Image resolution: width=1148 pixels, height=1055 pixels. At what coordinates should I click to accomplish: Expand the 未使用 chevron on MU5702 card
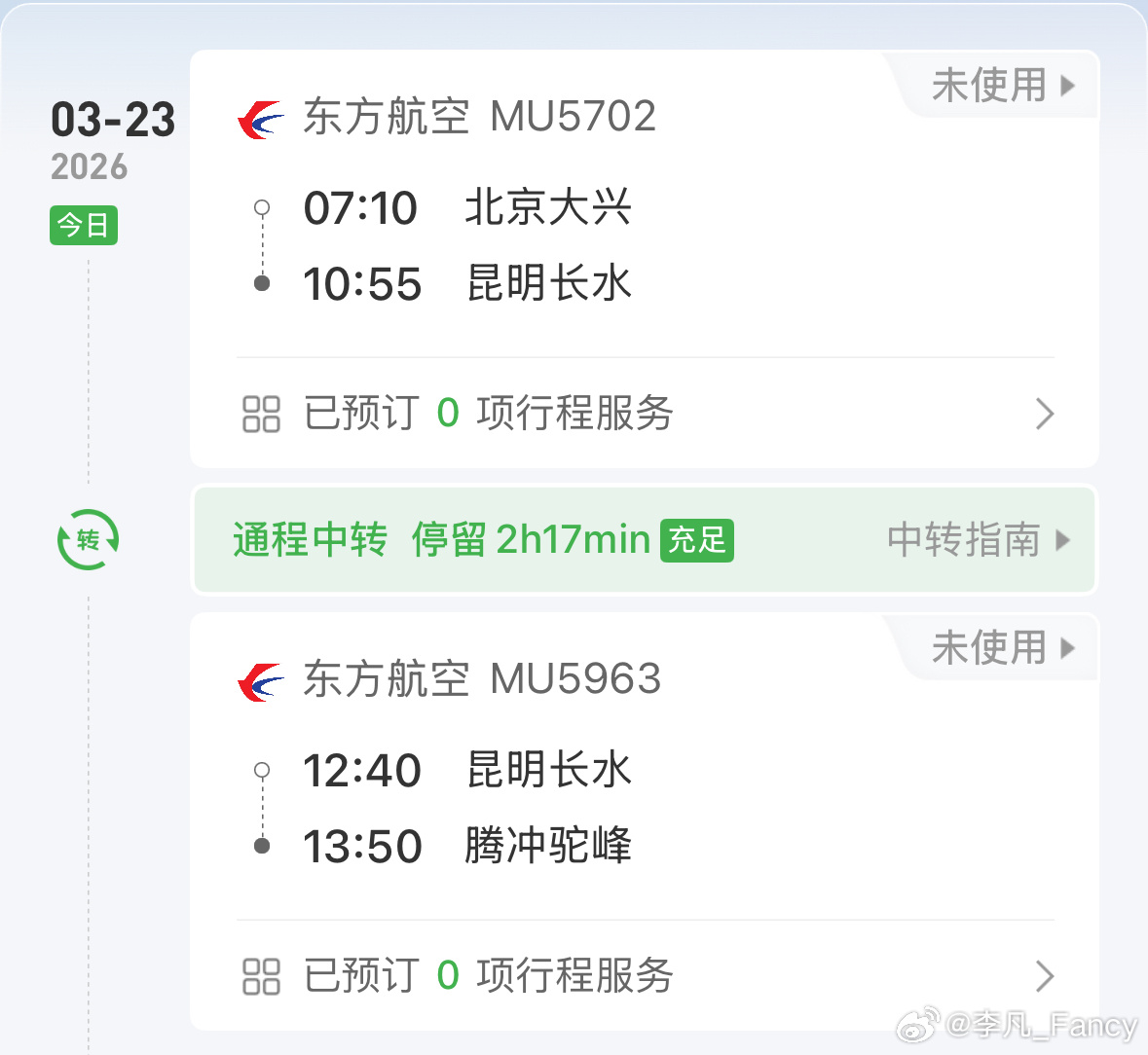1068,86
